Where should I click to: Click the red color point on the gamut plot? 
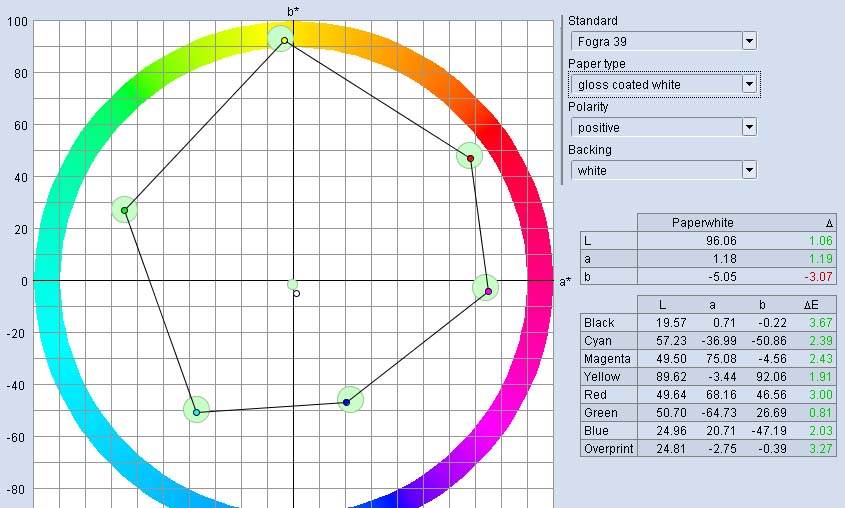point(470,158)
